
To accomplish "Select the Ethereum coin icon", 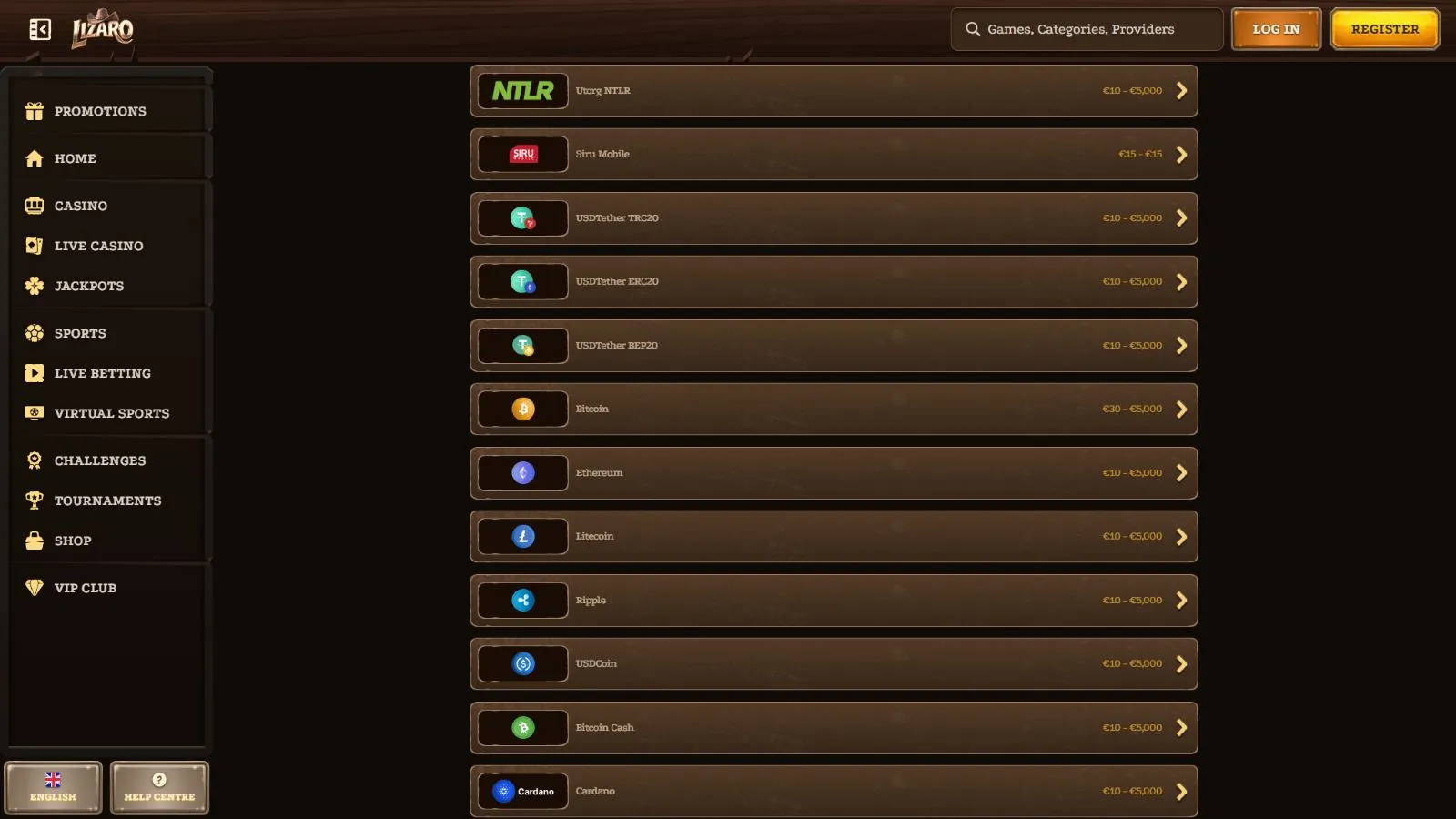I will (522, 473).
